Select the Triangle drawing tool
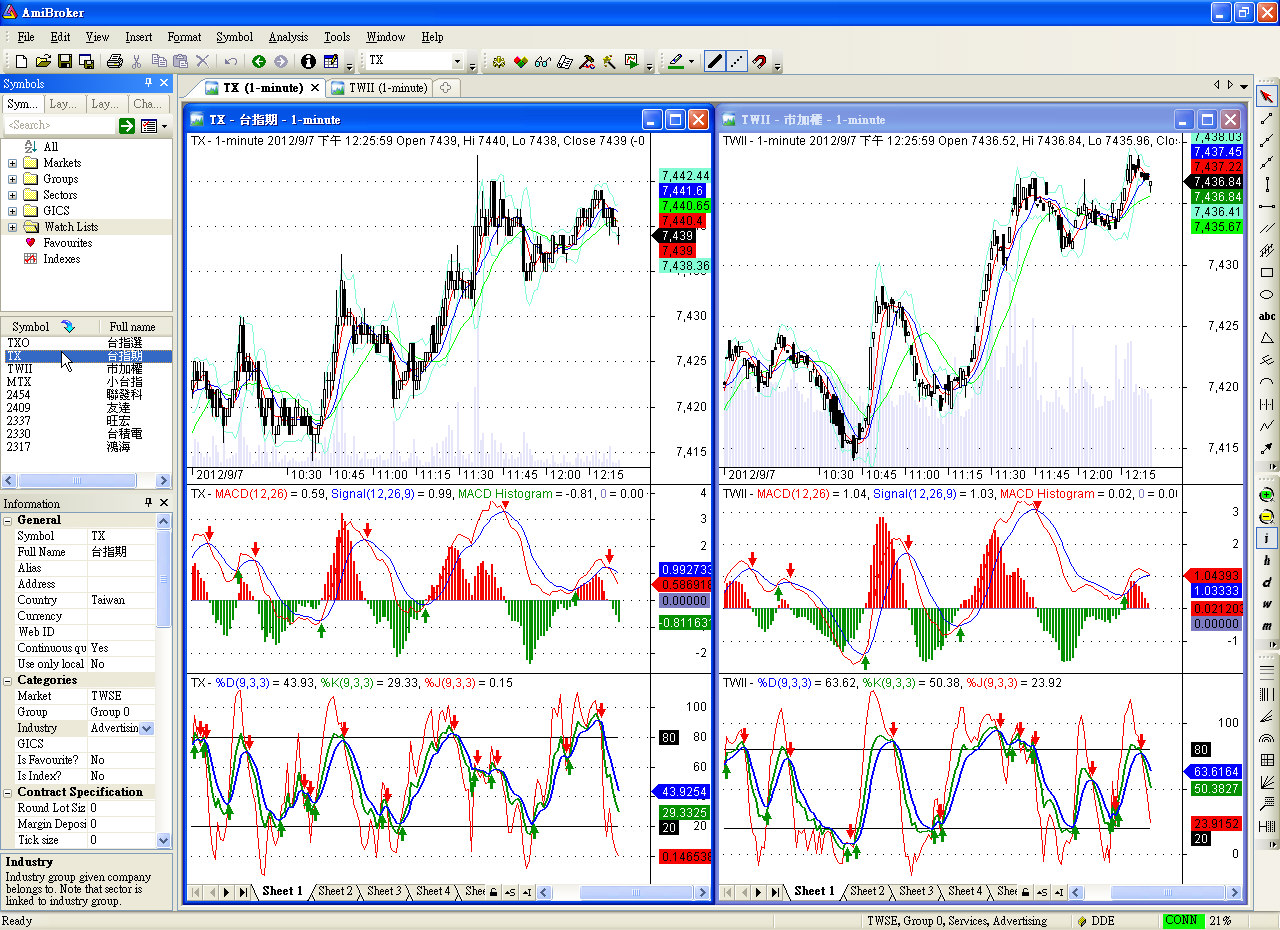Screen dimensions: 1280x930 [1267, 338]
